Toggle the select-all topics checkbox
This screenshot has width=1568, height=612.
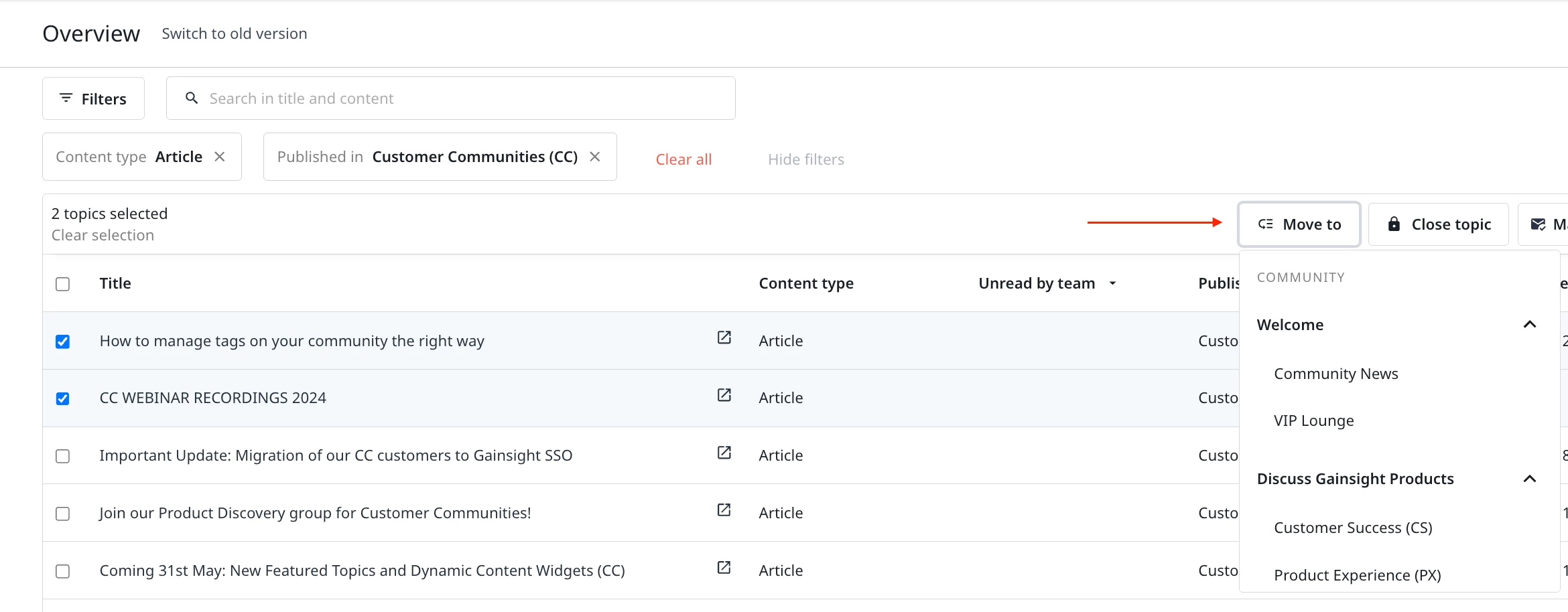(63, 284)
